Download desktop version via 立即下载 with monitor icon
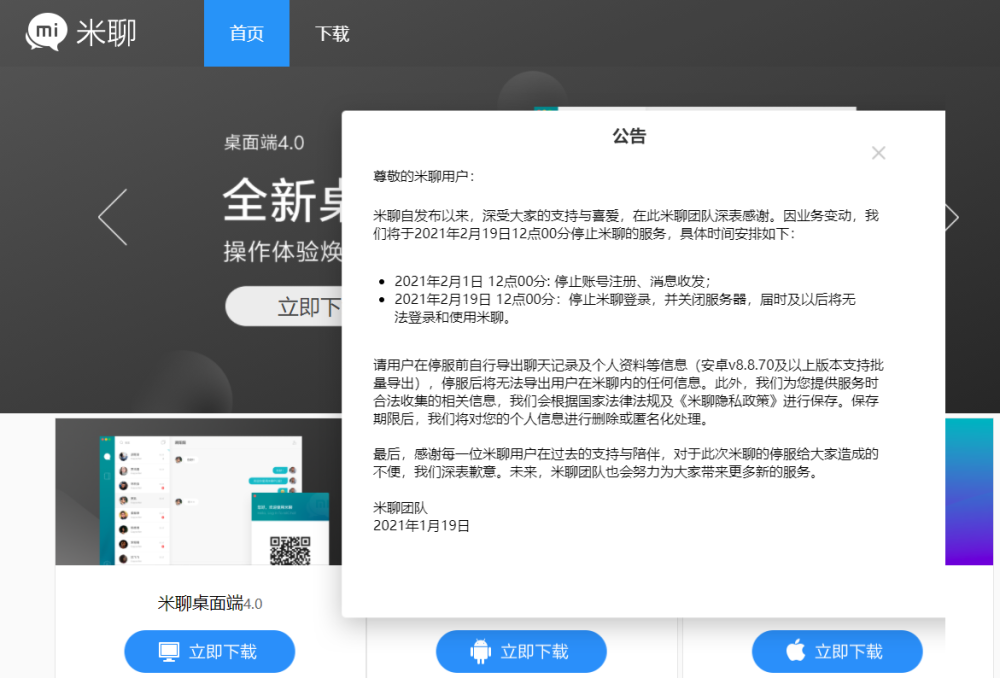The image size is (1000, 678). pyautogui.click(x=210, y=651)
